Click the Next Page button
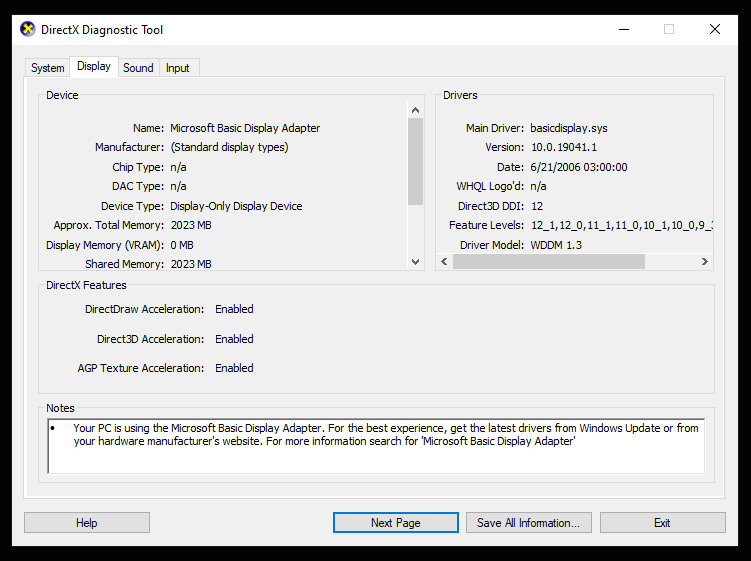This screenshot has height=561, width=751. pyautogui.click(x=396, y=523)
